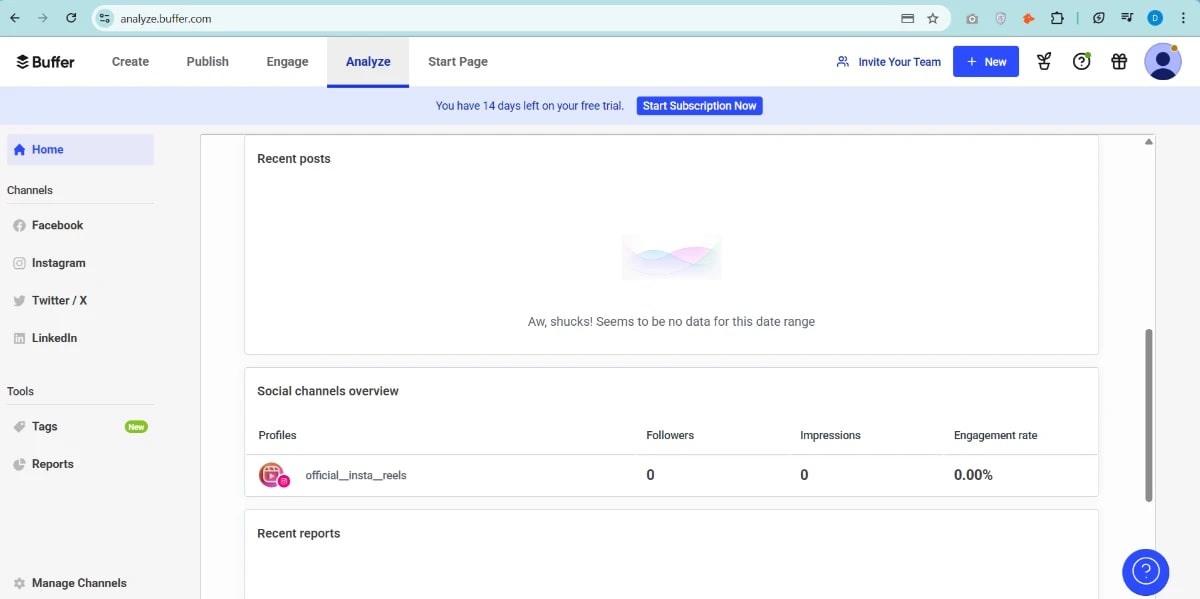Open the Facebook channel analytics
Image resolution: width=1200 pixels, height=599 pixels.
click(56, 225)
